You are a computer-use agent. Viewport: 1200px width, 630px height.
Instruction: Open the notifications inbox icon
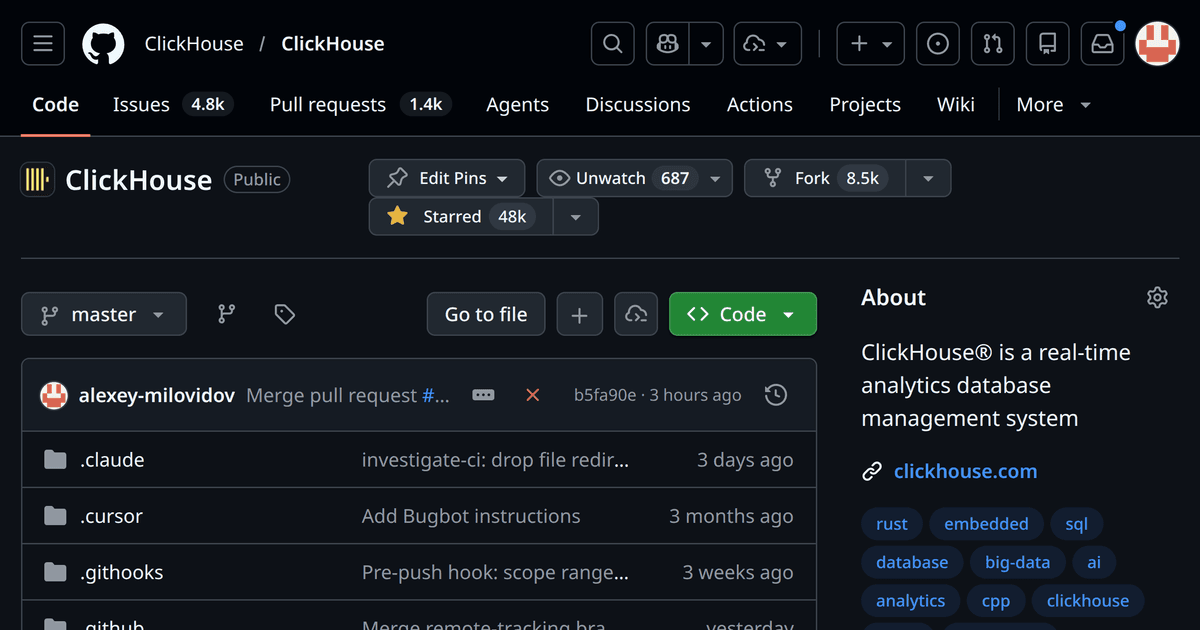pyautogui.click(x=1102, y=44)
